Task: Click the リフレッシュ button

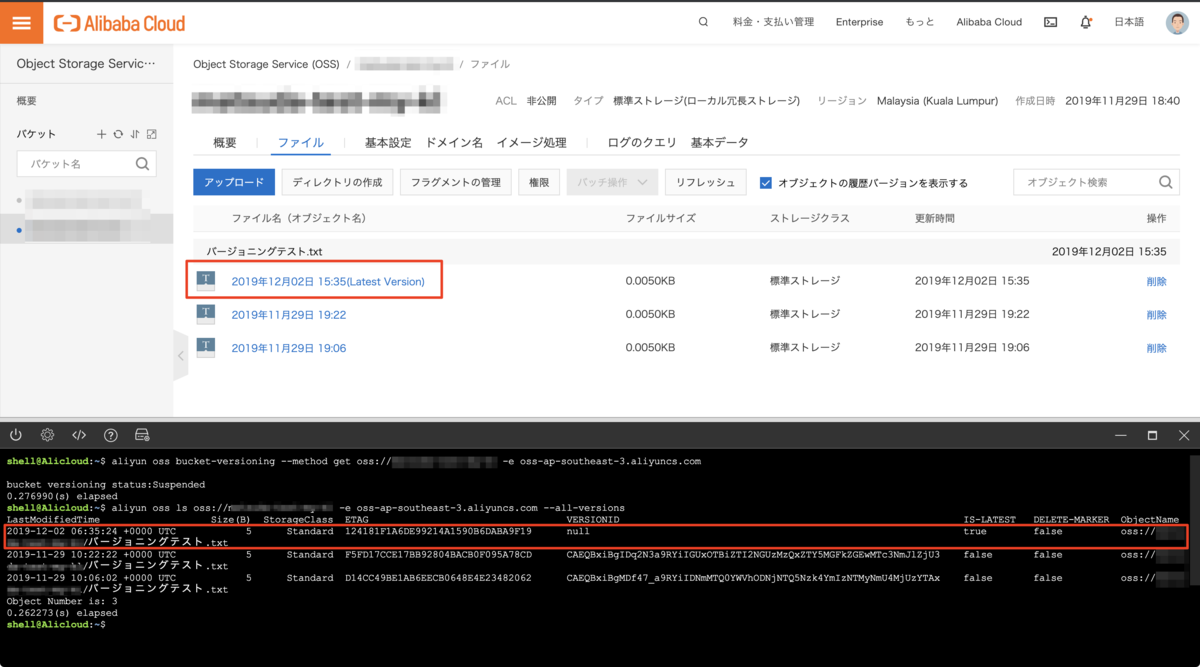Action: tap(705, 182)
